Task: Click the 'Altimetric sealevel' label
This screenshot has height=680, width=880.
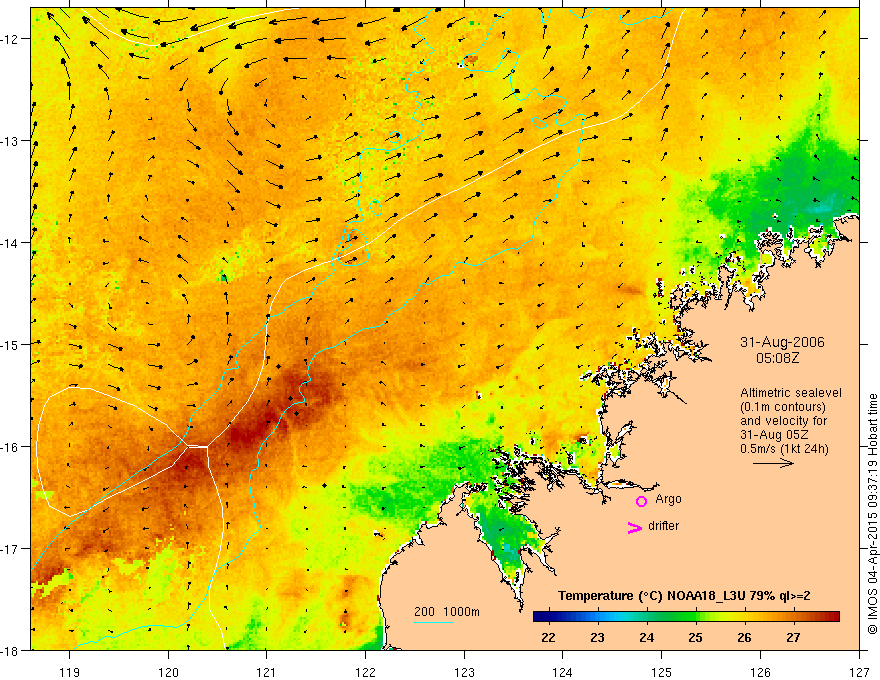Action: coord(791,393)
